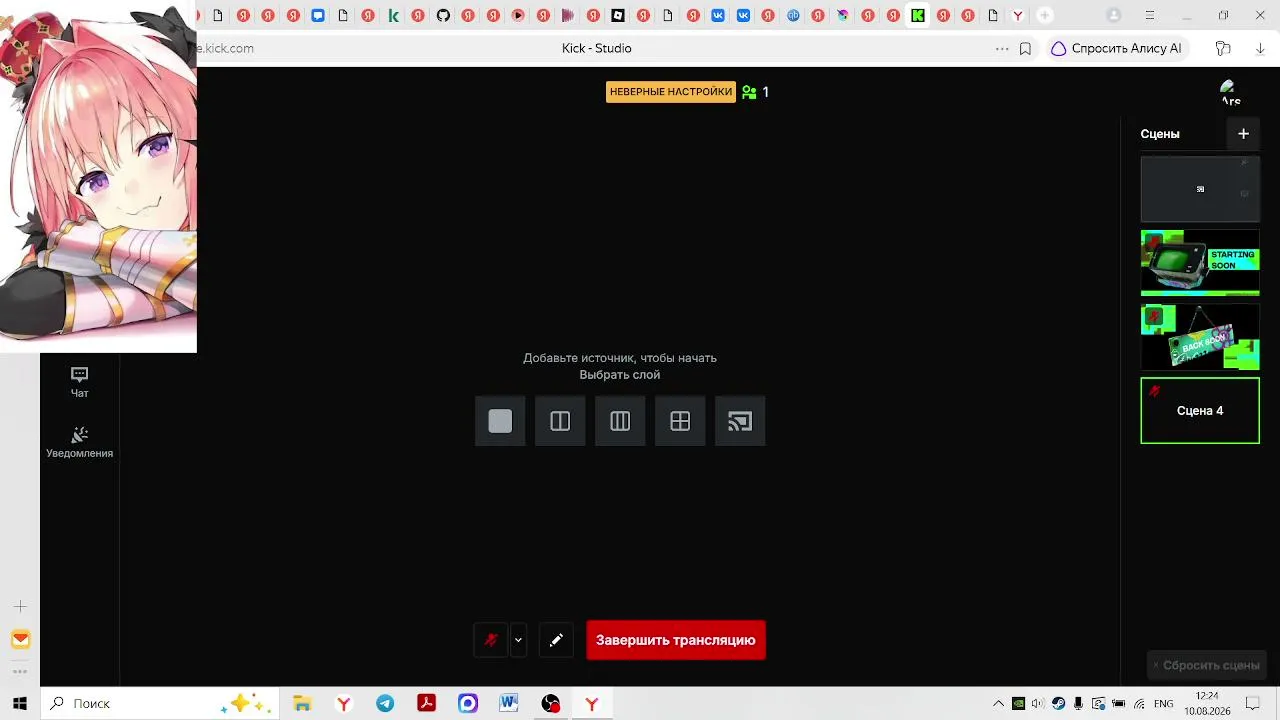Click the red Завершить трансляцию button
1280x720 pixels.
click(676, 640)
